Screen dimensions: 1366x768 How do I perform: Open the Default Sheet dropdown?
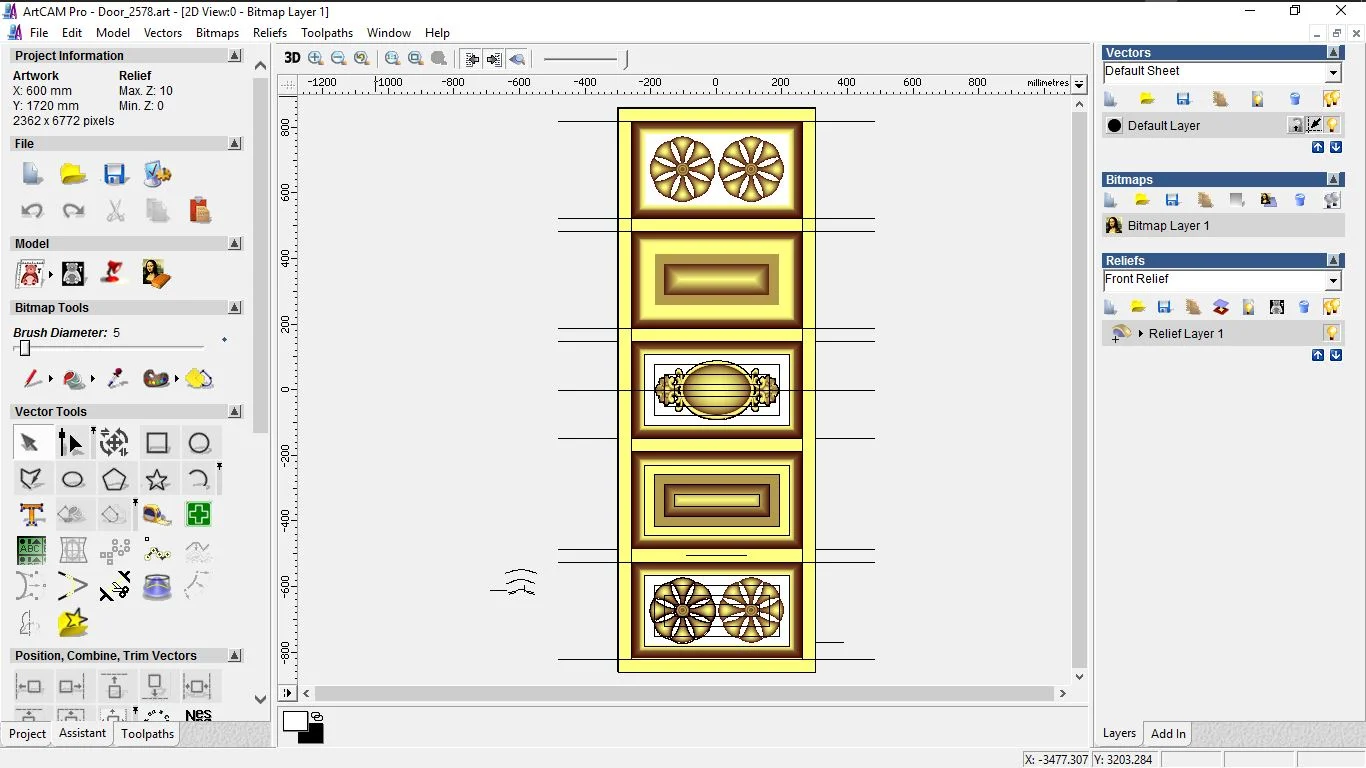[1333, 73]
